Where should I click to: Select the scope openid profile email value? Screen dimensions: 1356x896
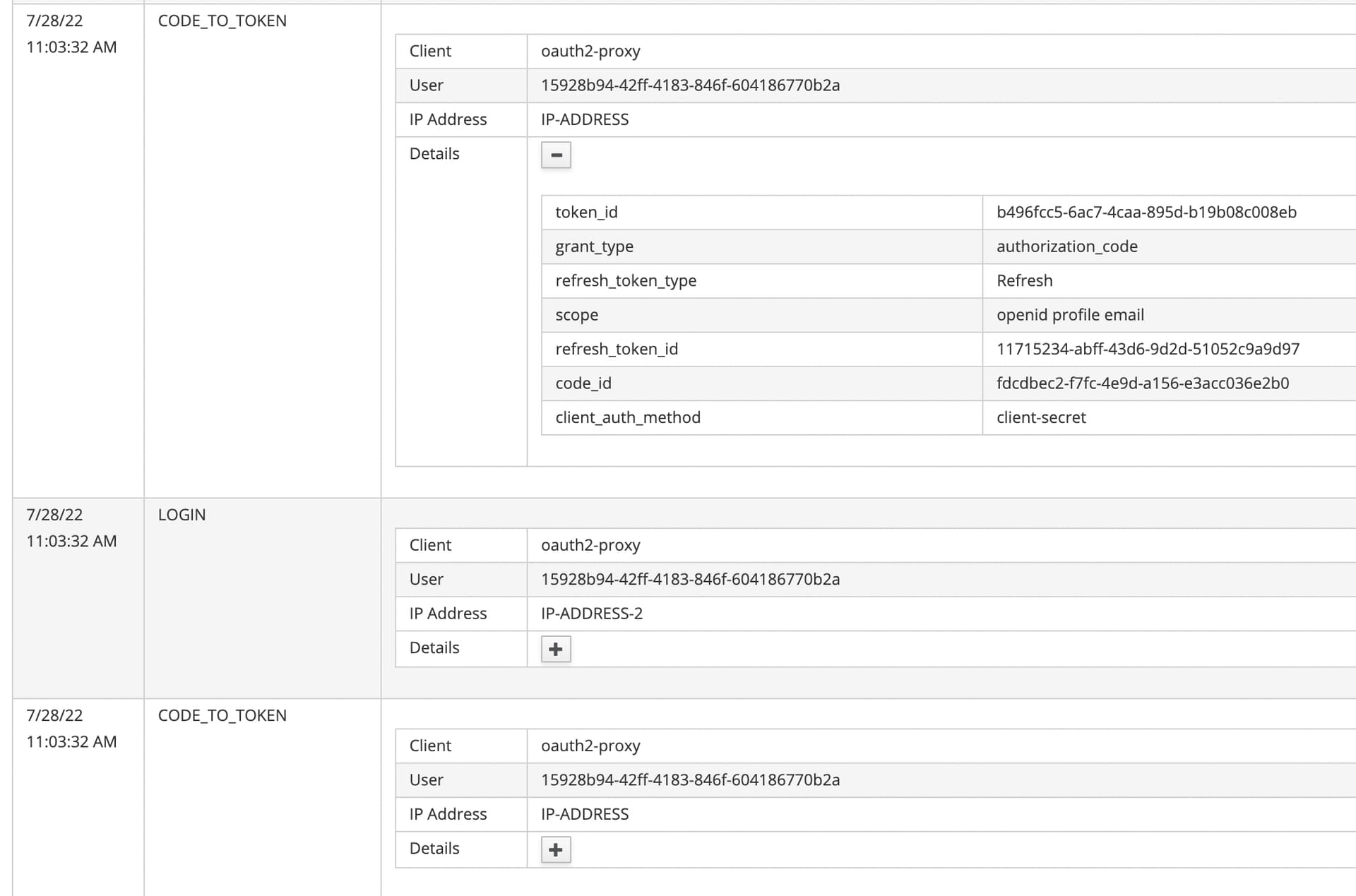1071,315
